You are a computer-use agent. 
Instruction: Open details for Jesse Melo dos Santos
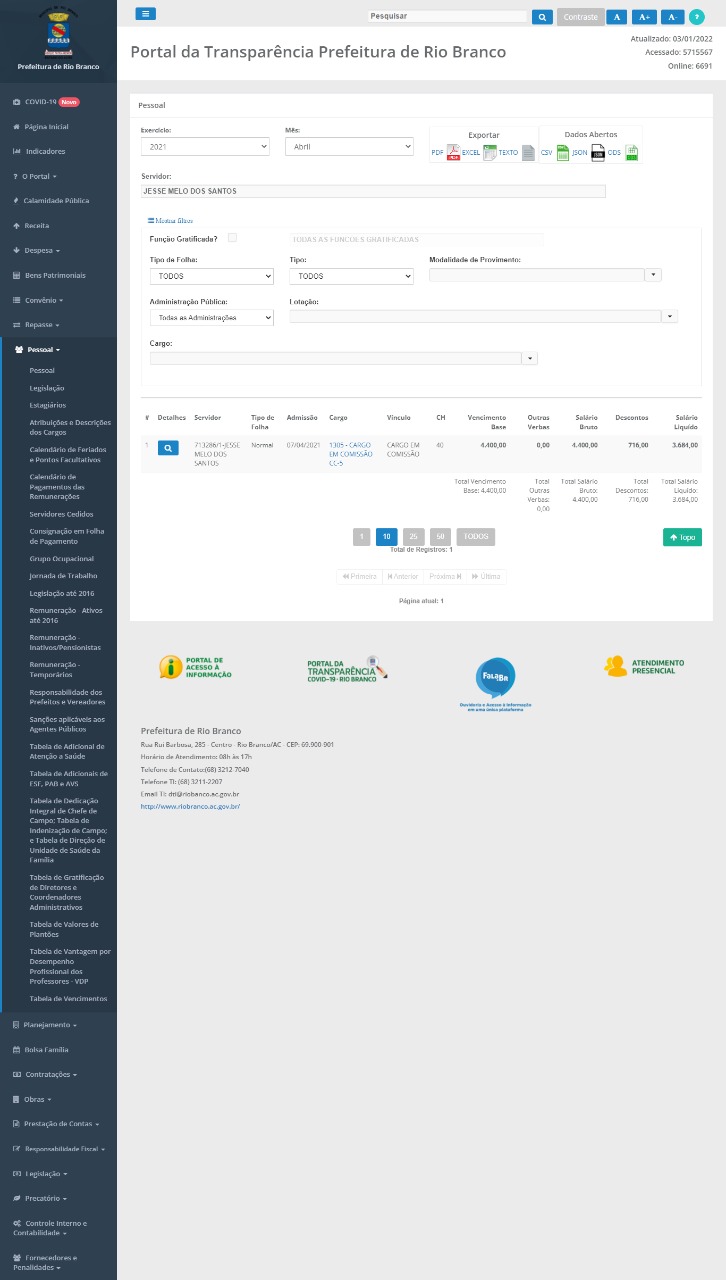168,449
